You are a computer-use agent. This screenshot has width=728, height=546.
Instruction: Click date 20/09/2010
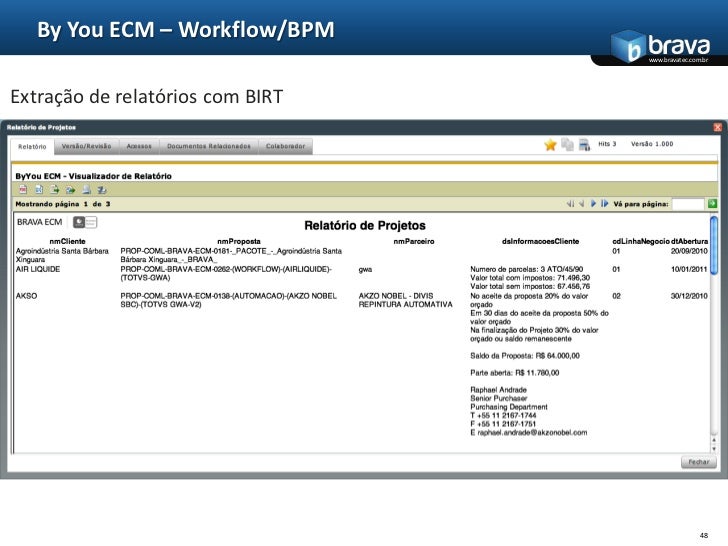tap(689, 251)
